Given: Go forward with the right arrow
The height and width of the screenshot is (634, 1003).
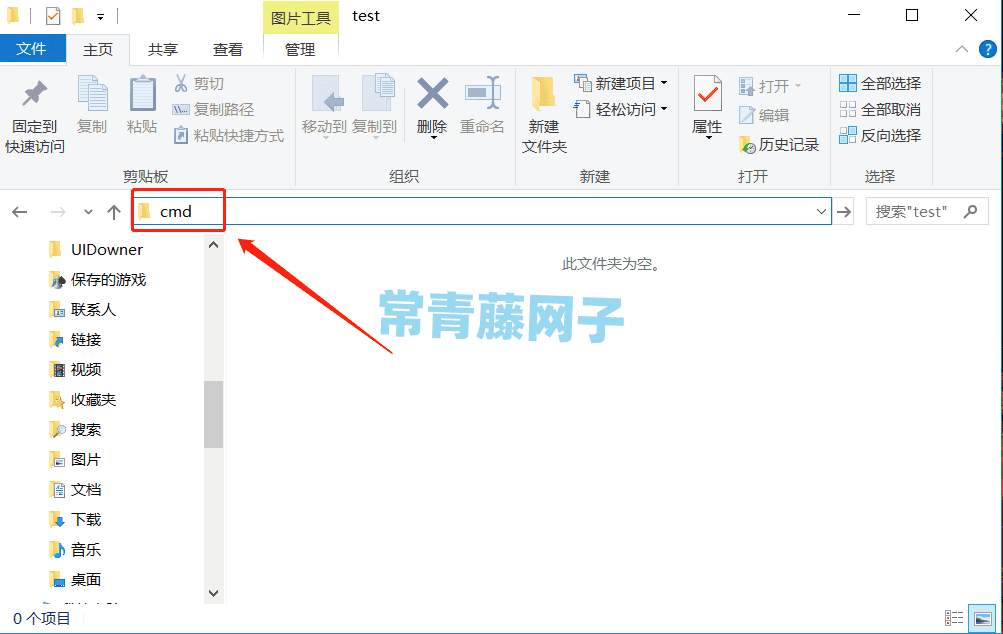Looking at the screenshot, I should pyautogui.click(x=58, y=212).
